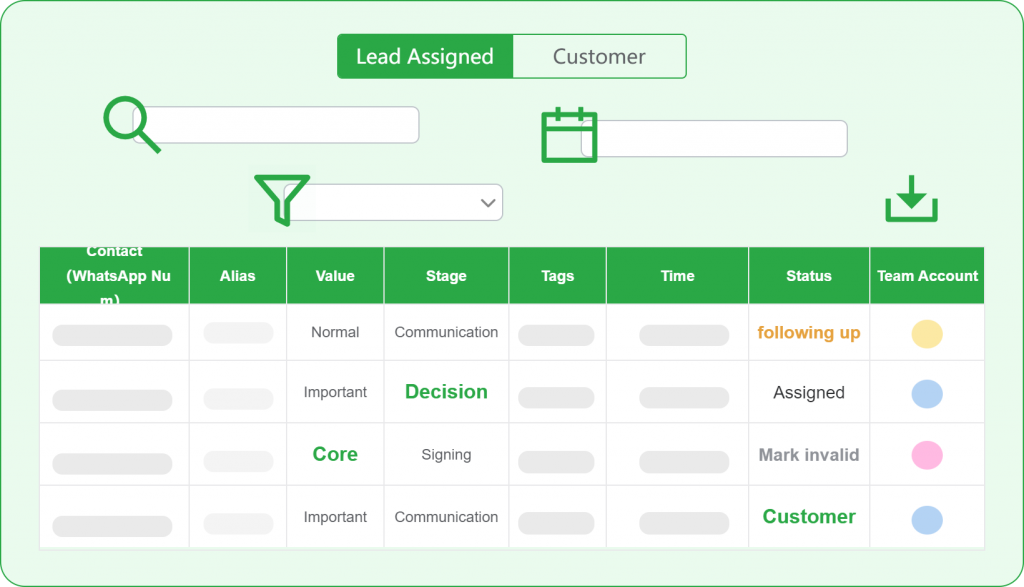
Task: Click the 'Assigned' status text
Action: [808, 392]
